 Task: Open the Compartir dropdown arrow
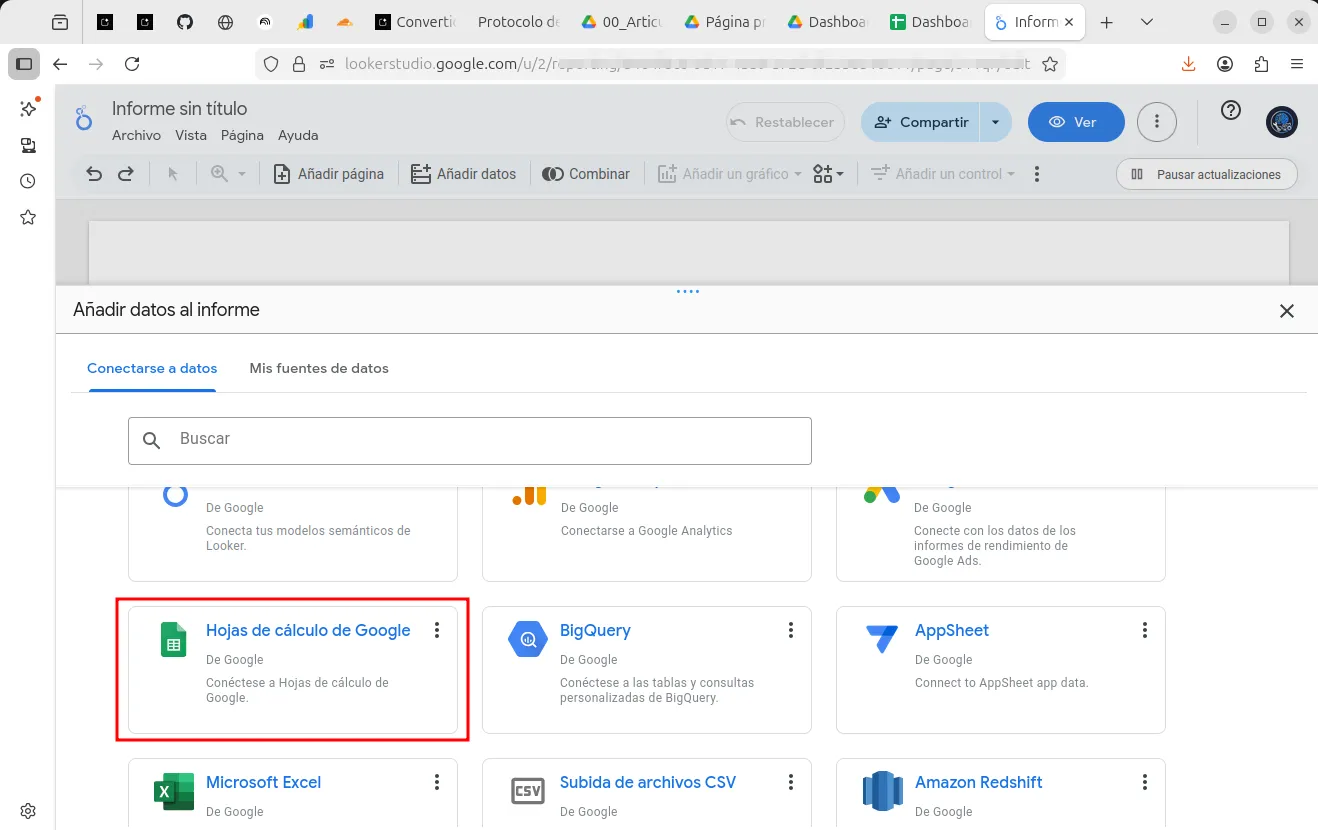click(996, 122)
